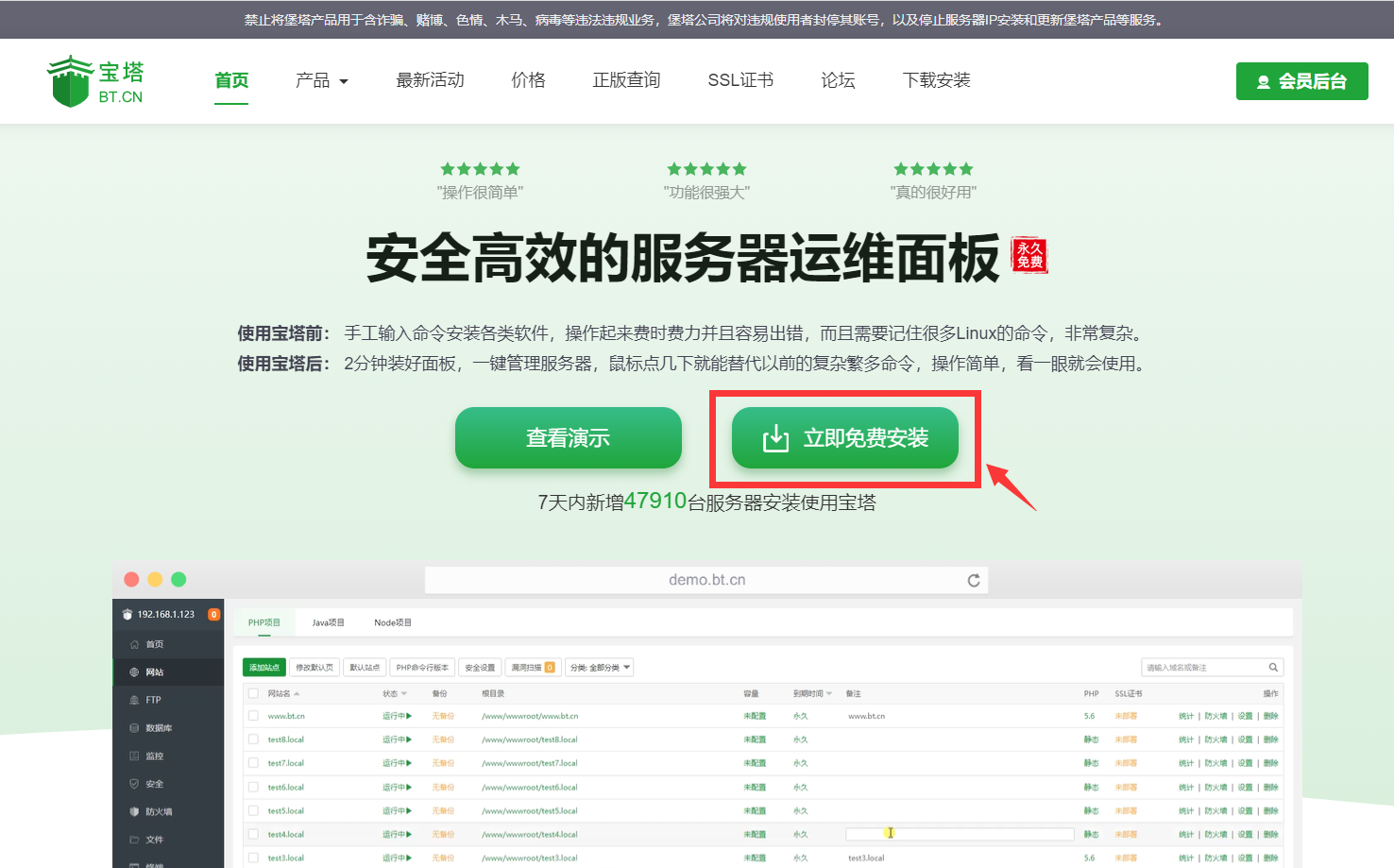Tick the checkbox for test7.local row
This screenshot has width=1394, height=868.
click(253, 763)
